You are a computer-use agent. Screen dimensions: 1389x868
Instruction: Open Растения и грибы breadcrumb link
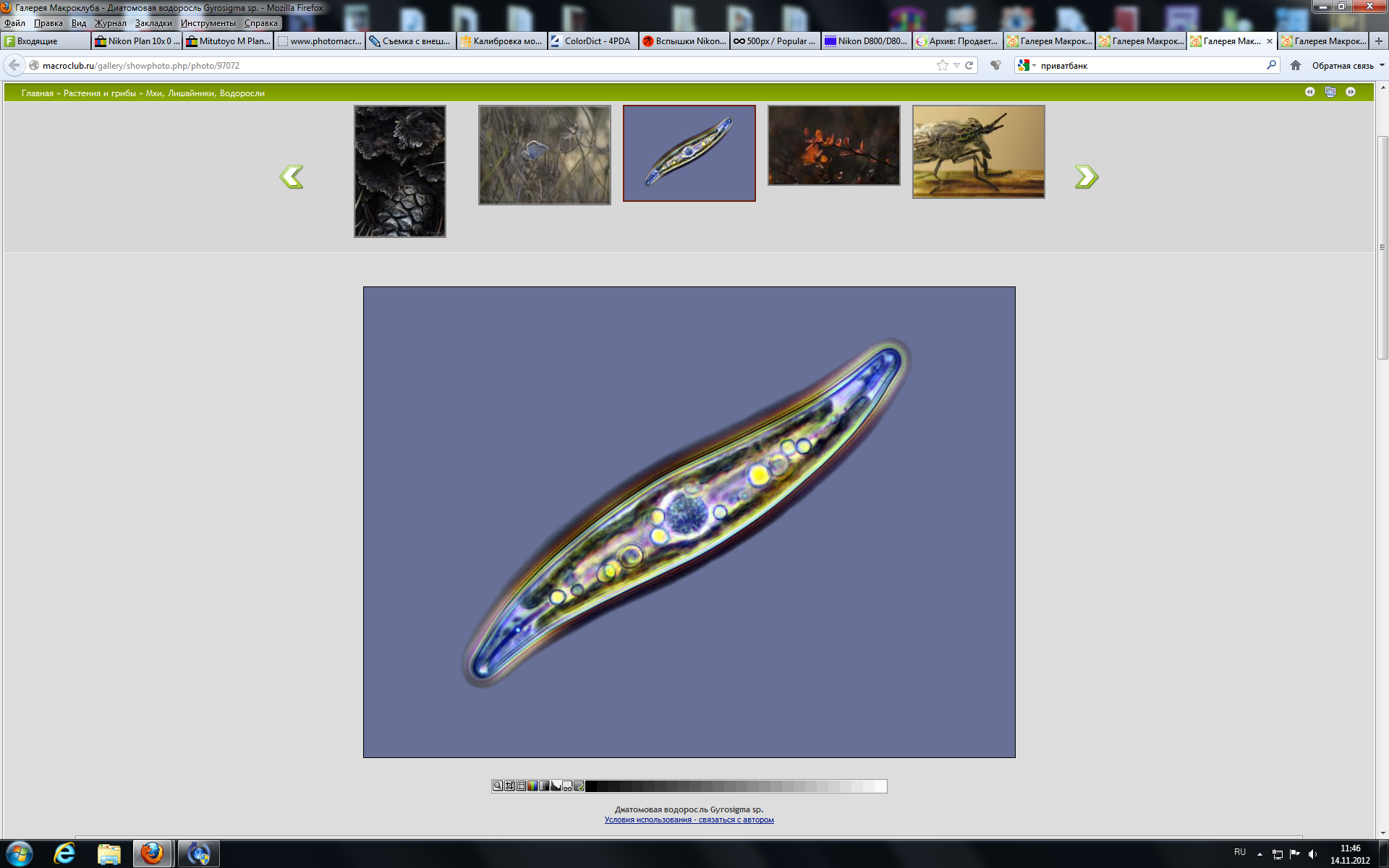99,93
